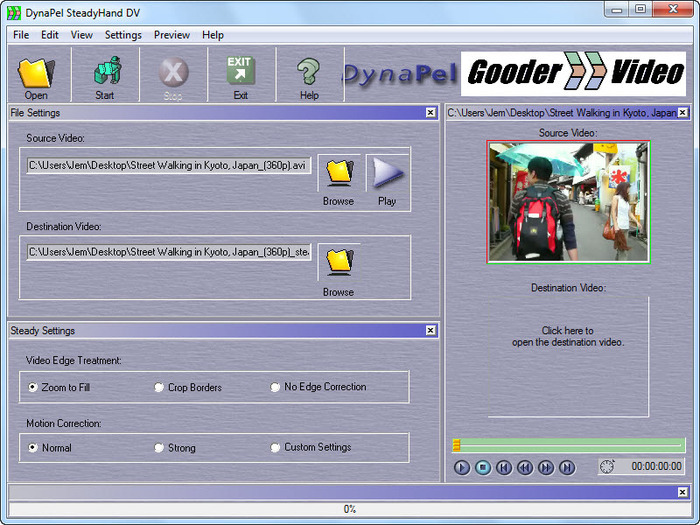
Task: Open the Edit menu
Action: (50, 35)
